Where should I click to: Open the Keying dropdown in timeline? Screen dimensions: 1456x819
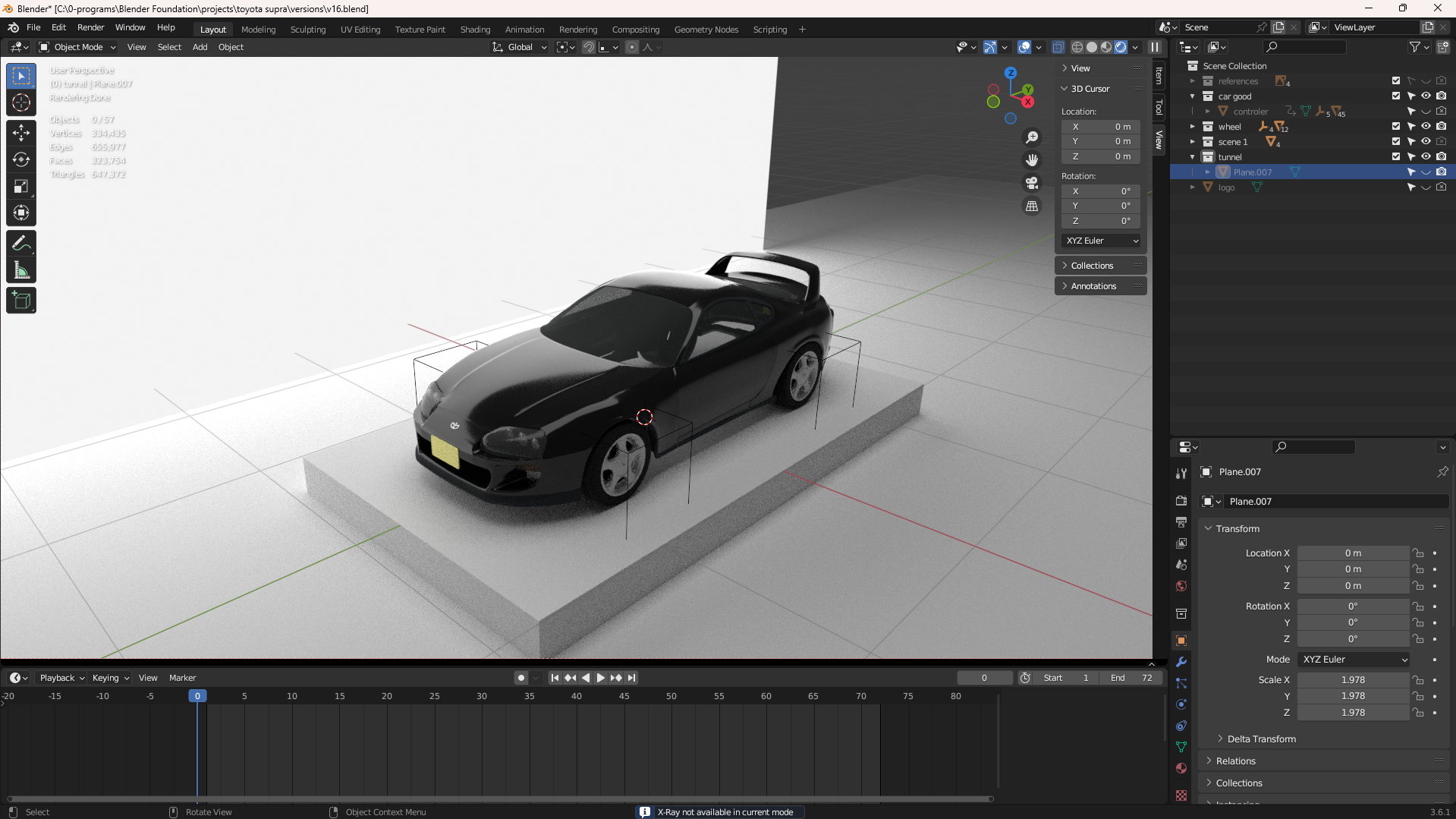(x=111, y=678)
